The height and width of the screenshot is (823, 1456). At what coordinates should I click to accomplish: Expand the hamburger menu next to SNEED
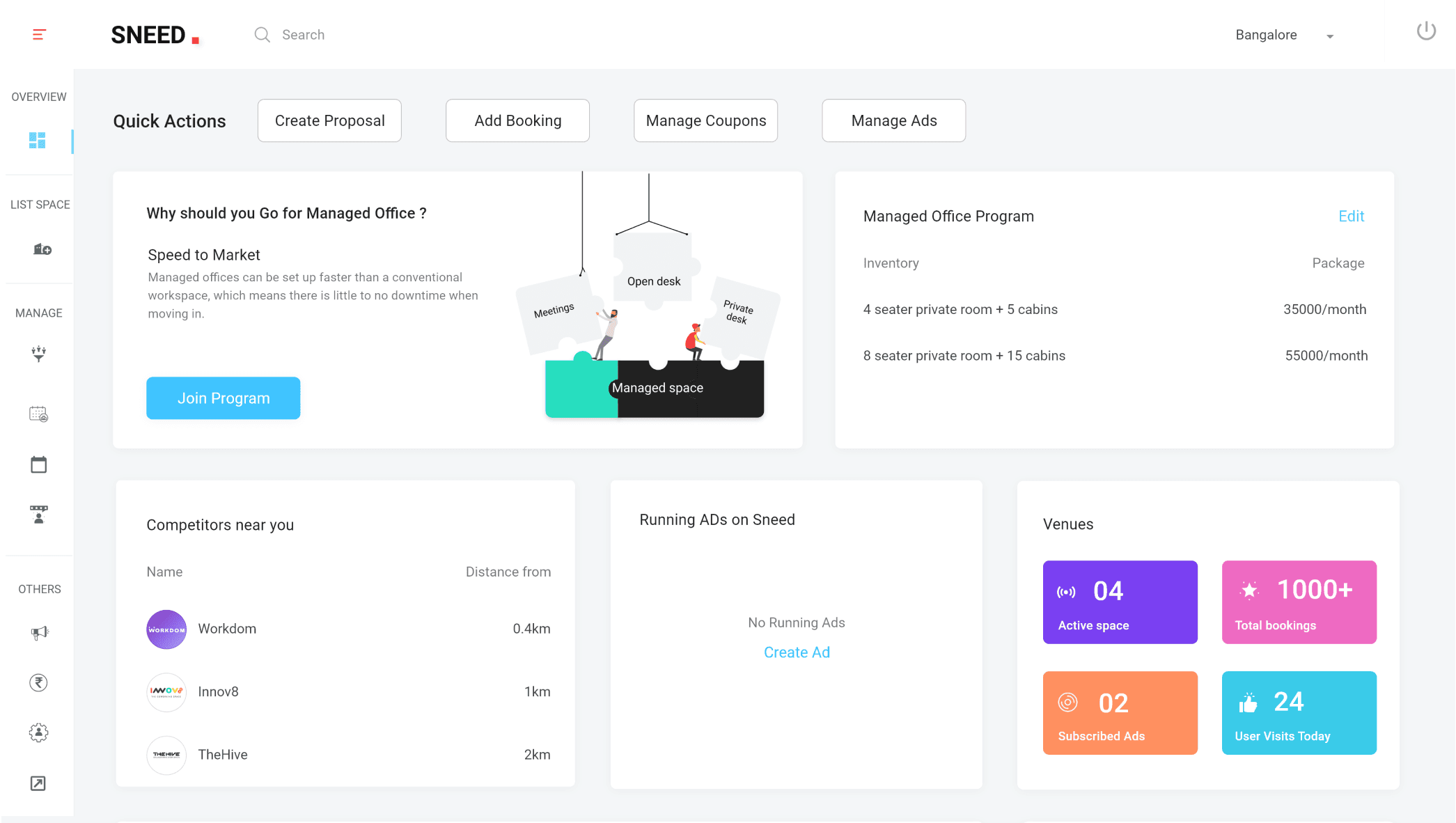coord(39,33)
